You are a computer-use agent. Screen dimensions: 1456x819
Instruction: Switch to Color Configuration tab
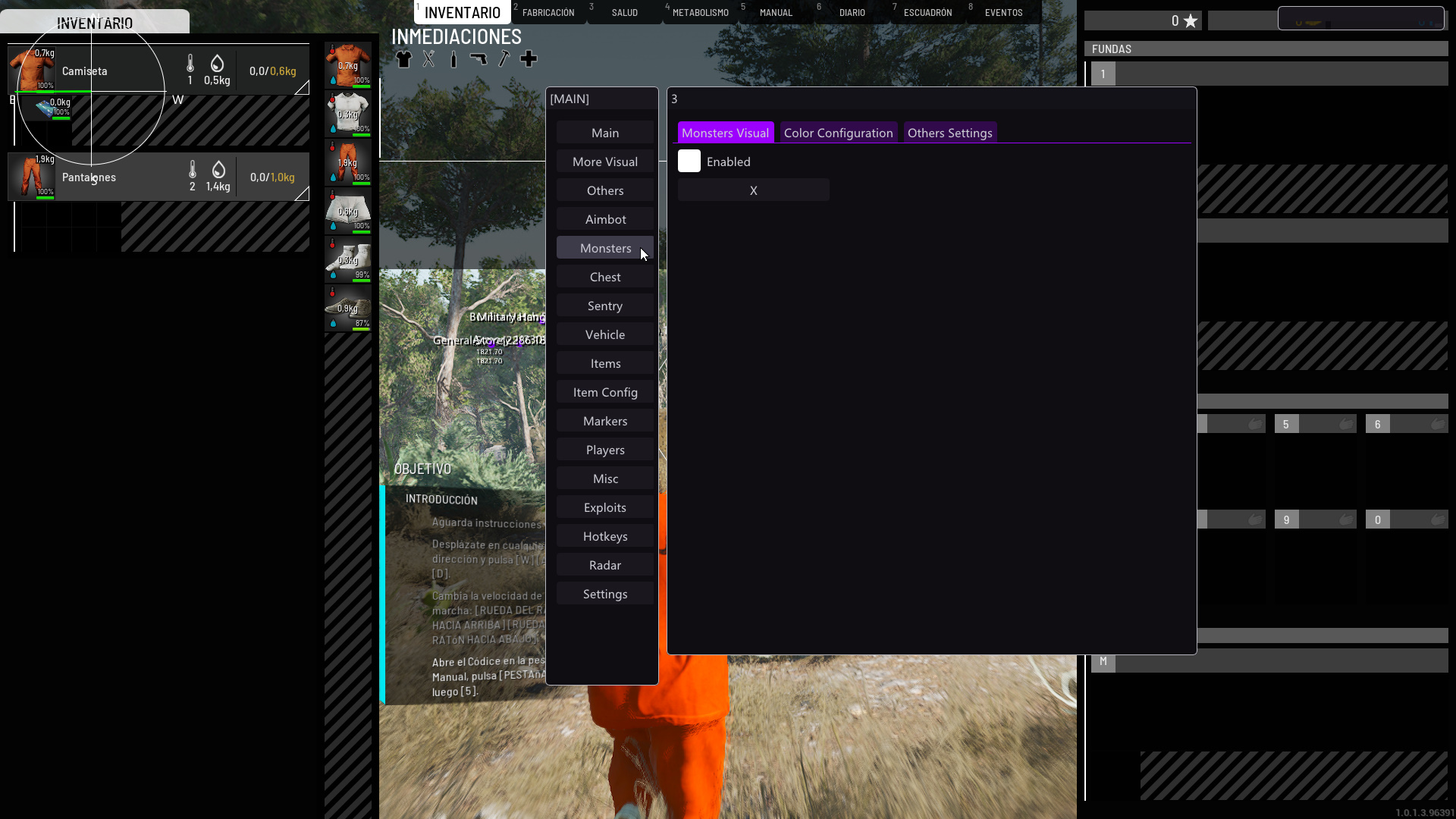click(838, 133)
